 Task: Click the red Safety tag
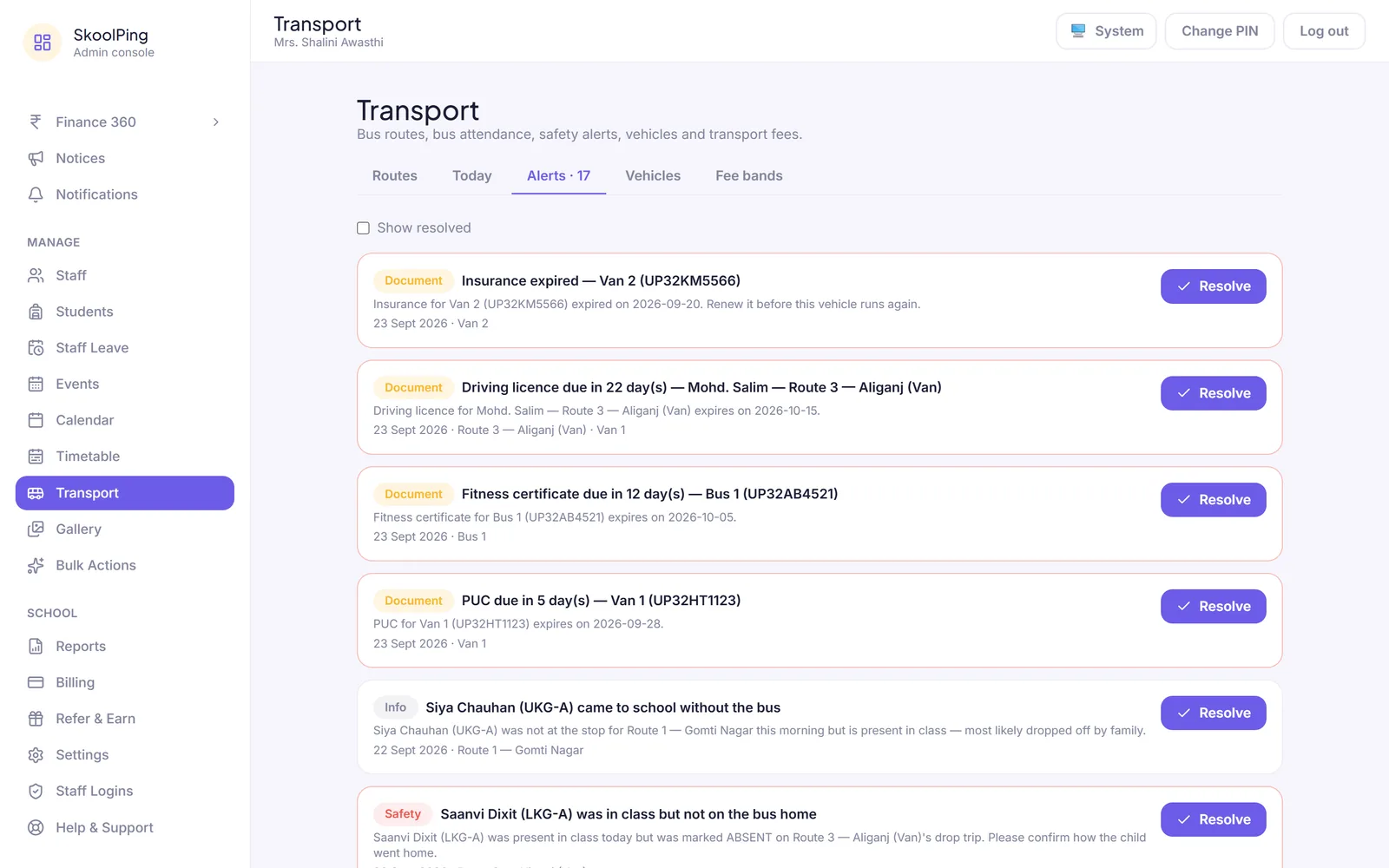(403, 814)
